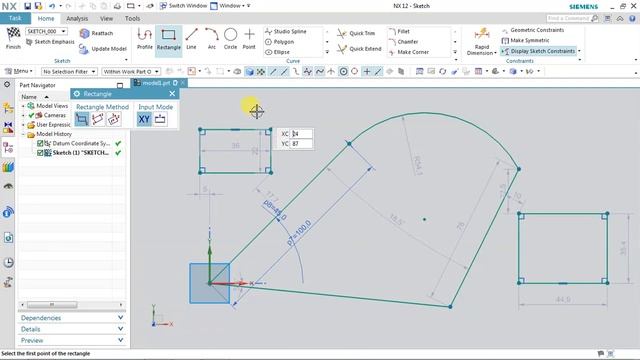This screenshot has width=640, height=360.
Task: Click Make Symmetric
Action: click(x=526, y=40)
